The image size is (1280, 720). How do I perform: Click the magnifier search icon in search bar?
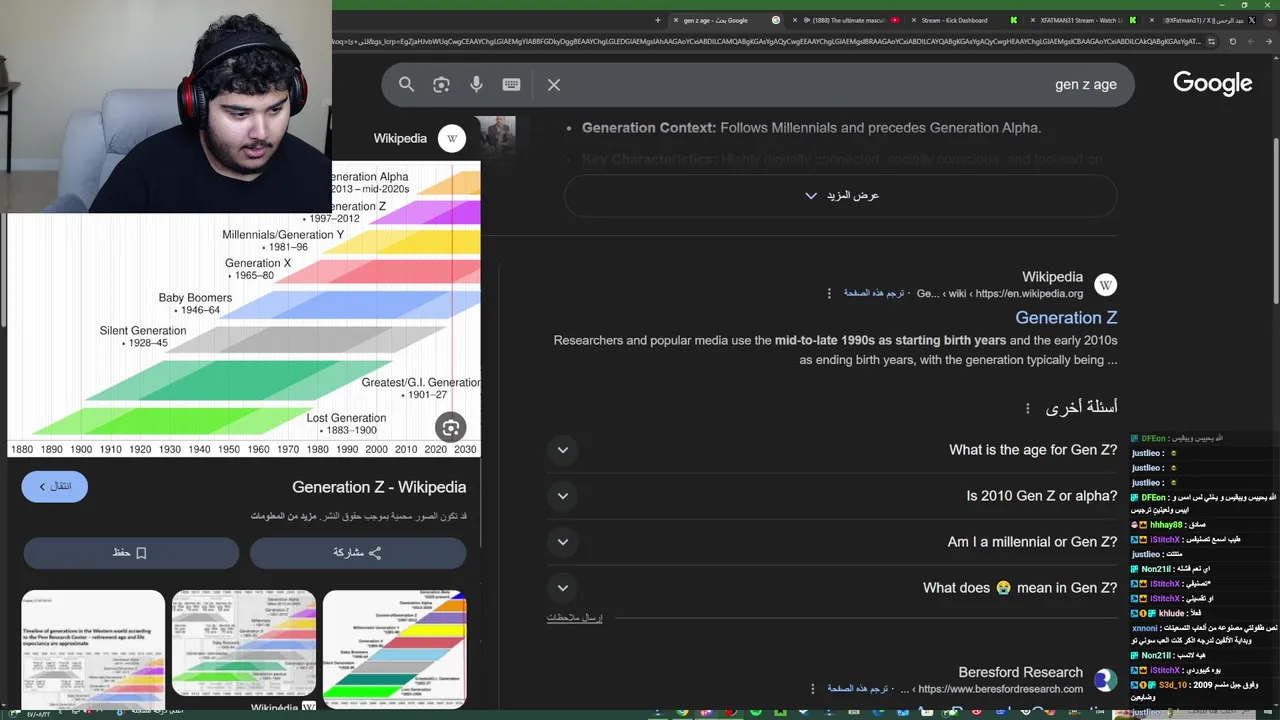406,85
